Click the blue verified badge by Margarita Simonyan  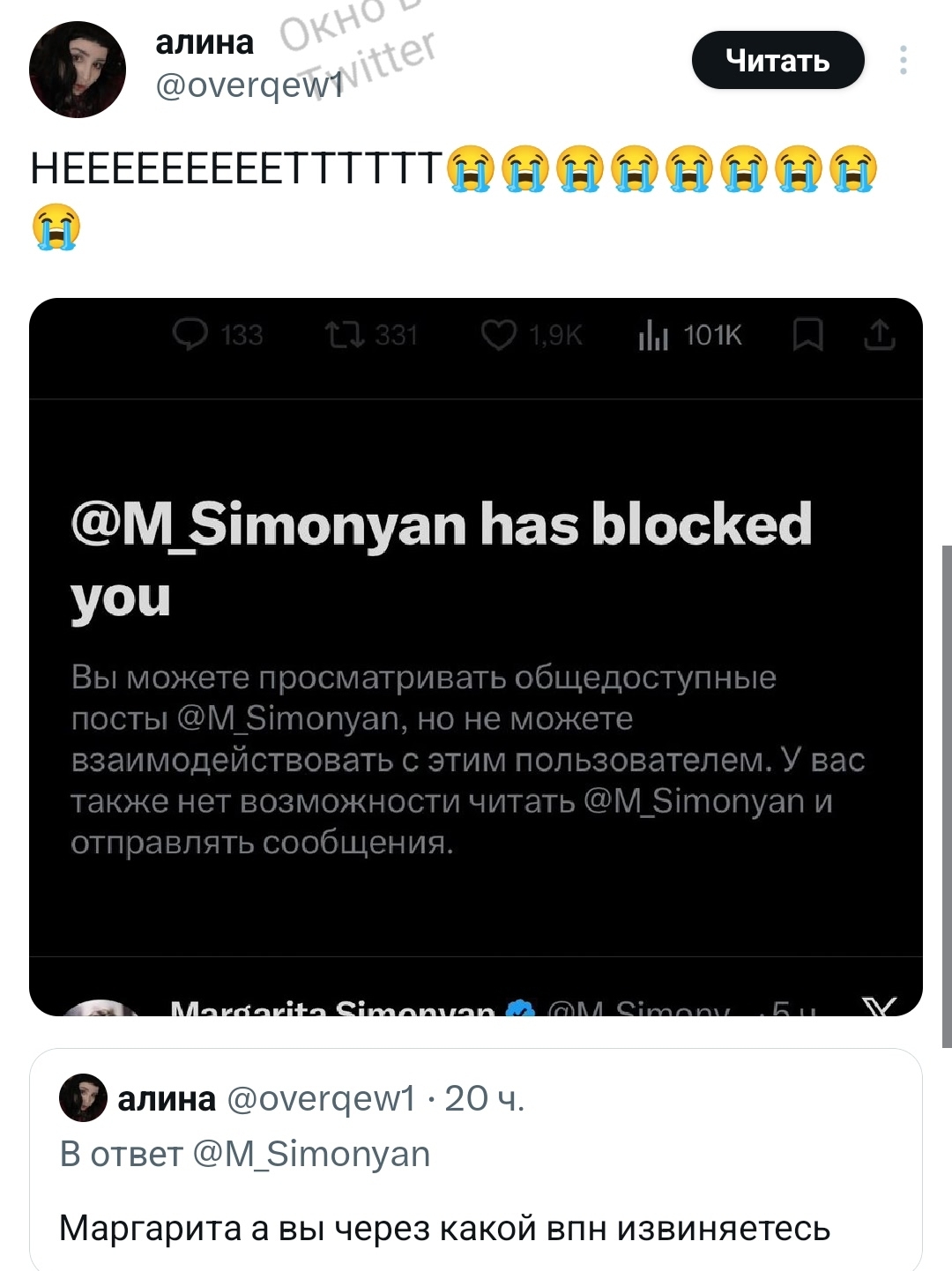[522, 1010]
